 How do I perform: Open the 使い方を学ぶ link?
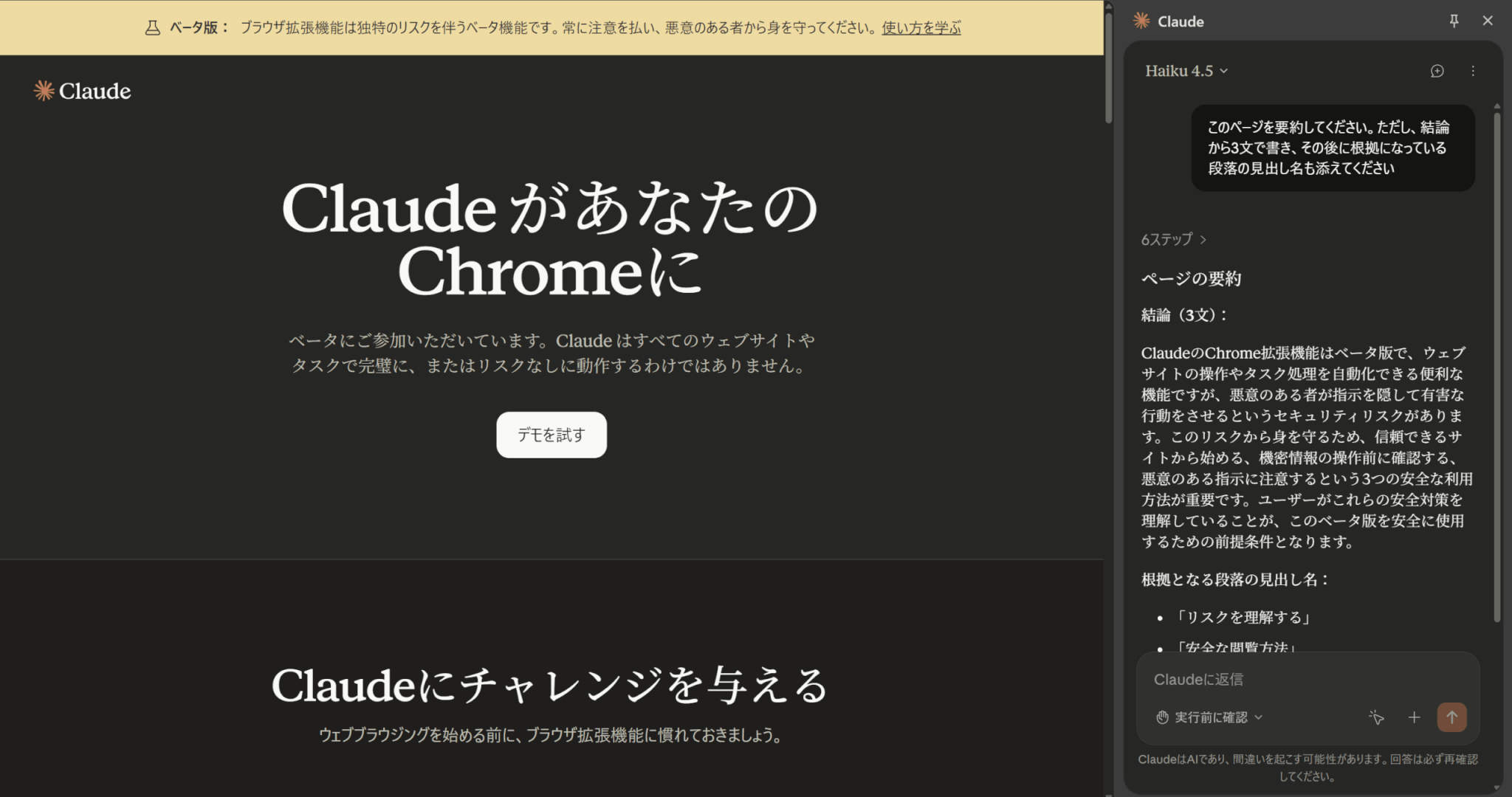pos(921,28)
